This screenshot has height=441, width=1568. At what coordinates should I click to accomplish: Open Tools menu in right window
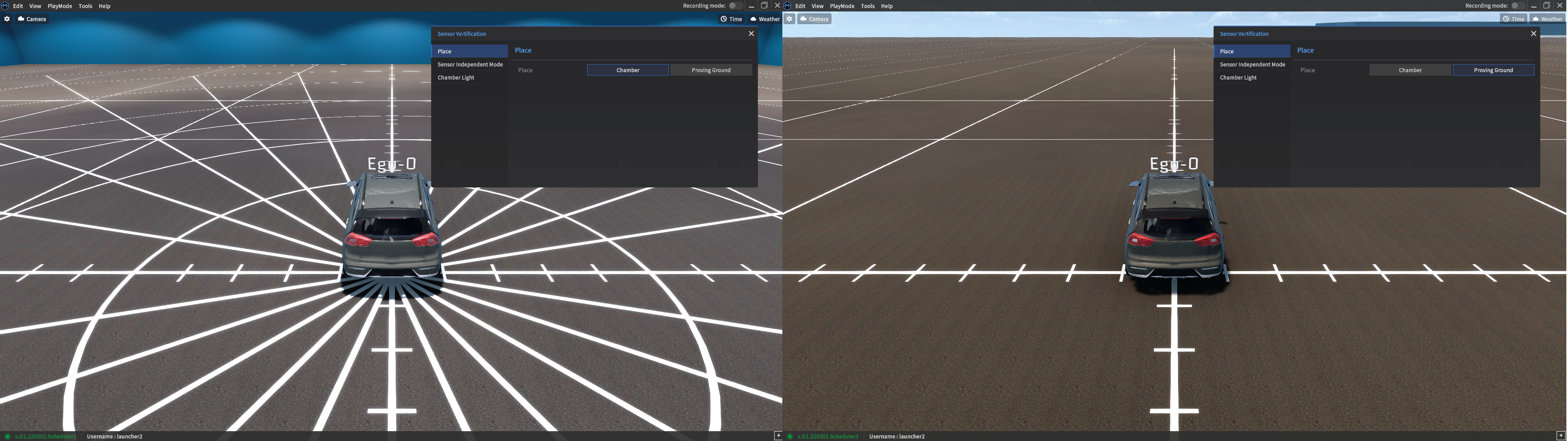tap(867, 6)
